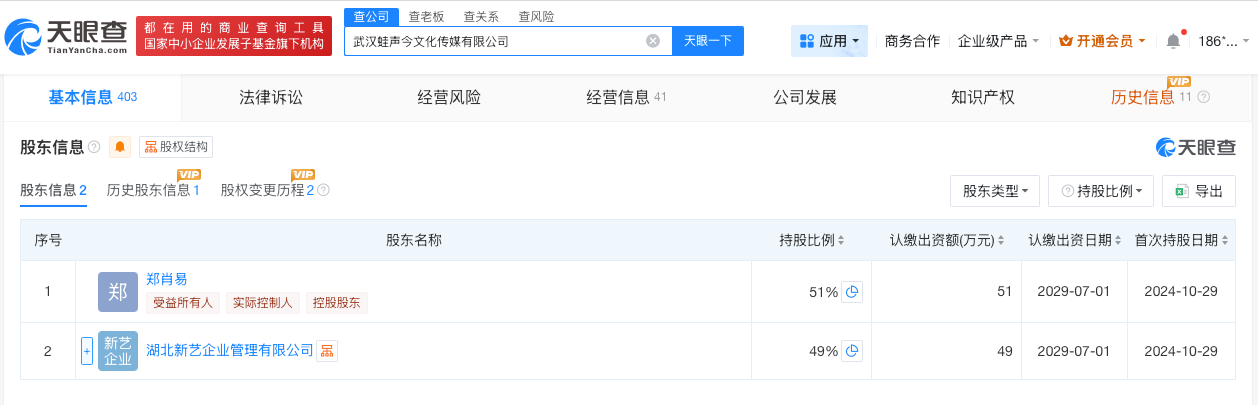Switch to the 经营信息 tab
Screen dimensions: 1258x405
click(626, 97)
